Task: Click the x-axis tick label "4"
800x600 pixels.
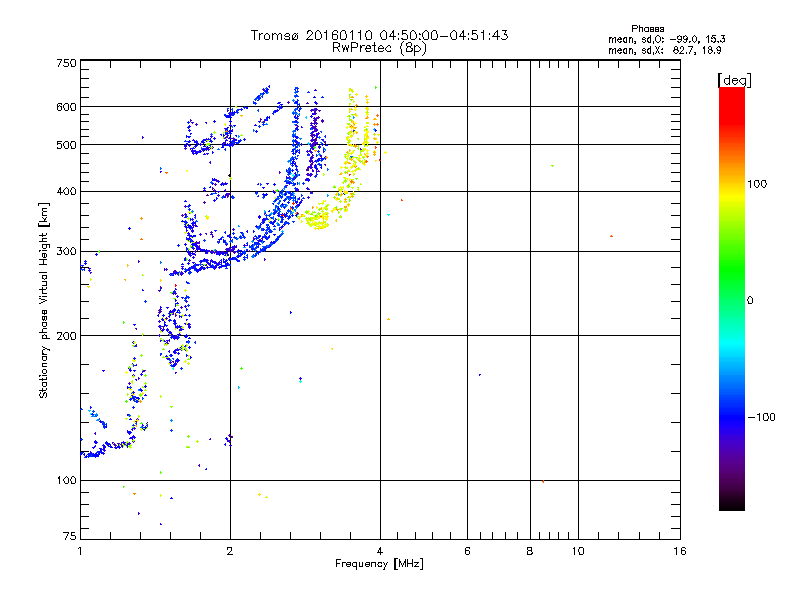Action: [x=380, y=551]
